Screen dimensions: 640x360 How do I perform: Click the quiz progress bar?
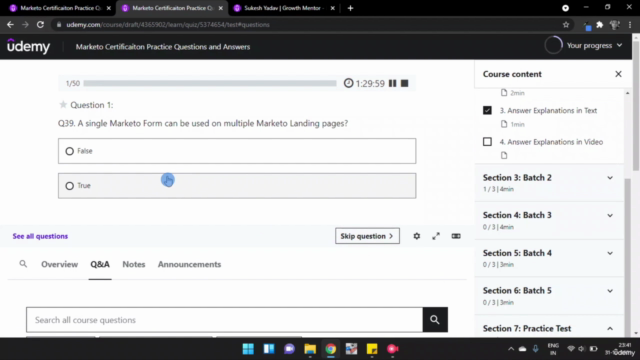coord(210,83)
